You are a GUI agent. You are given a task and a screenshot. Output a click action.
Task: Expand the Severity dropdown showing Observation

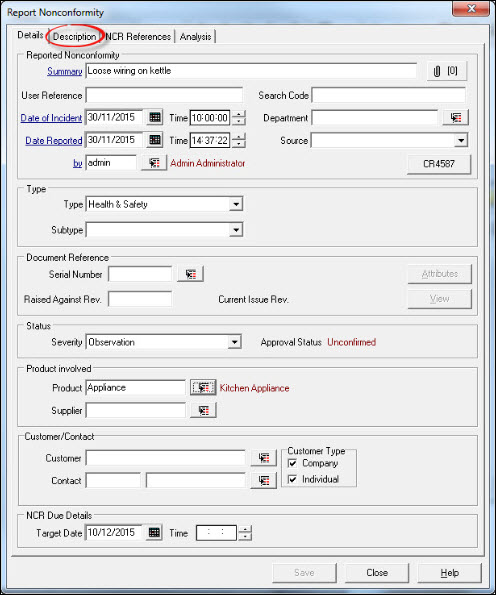[x=235, y=342]
